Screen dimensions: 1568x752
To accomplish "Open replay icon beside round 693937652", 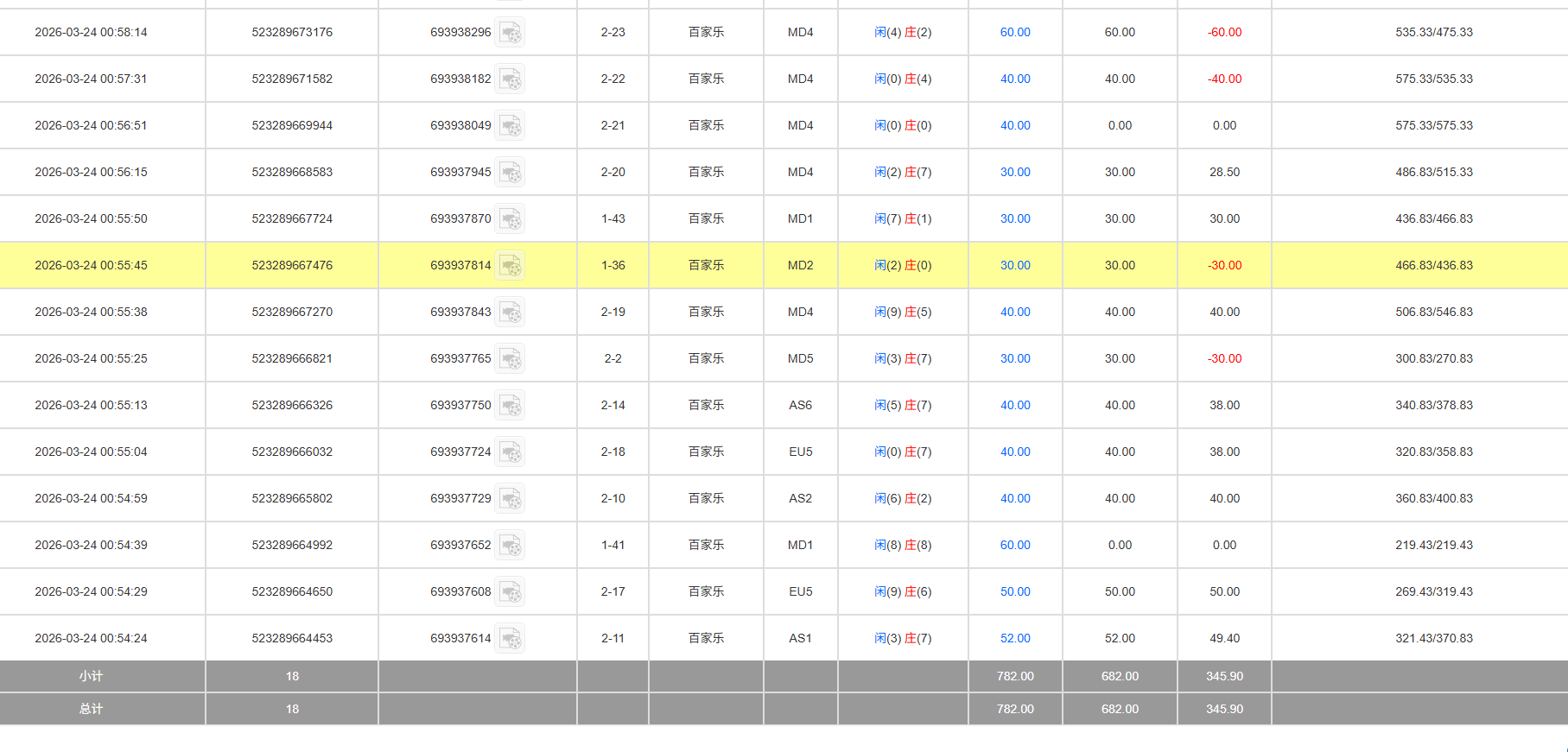I will point(510,546).
